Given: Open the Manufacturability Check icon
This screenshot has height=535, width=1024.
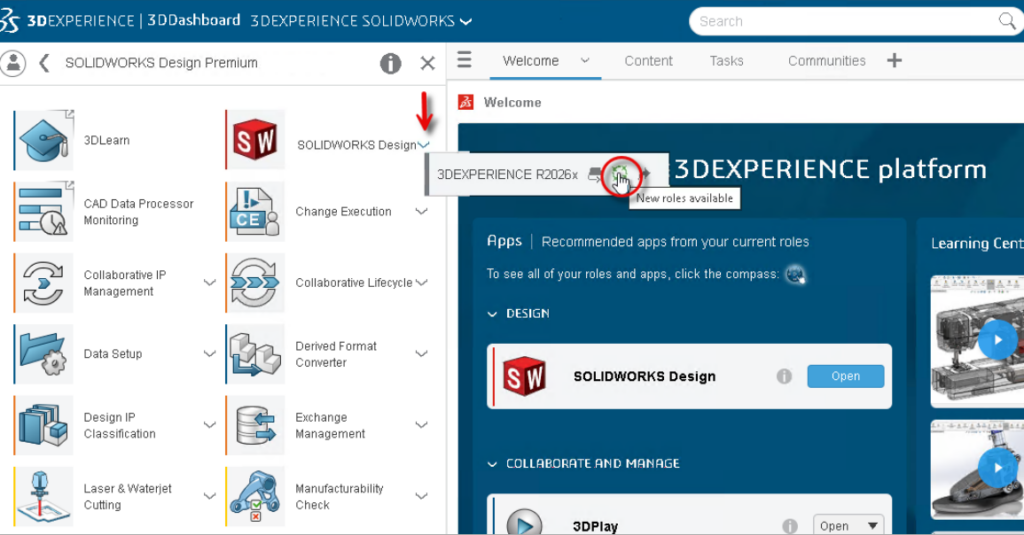Looking at the screenshot, I should pyautogui.click(x=255, y=496).
